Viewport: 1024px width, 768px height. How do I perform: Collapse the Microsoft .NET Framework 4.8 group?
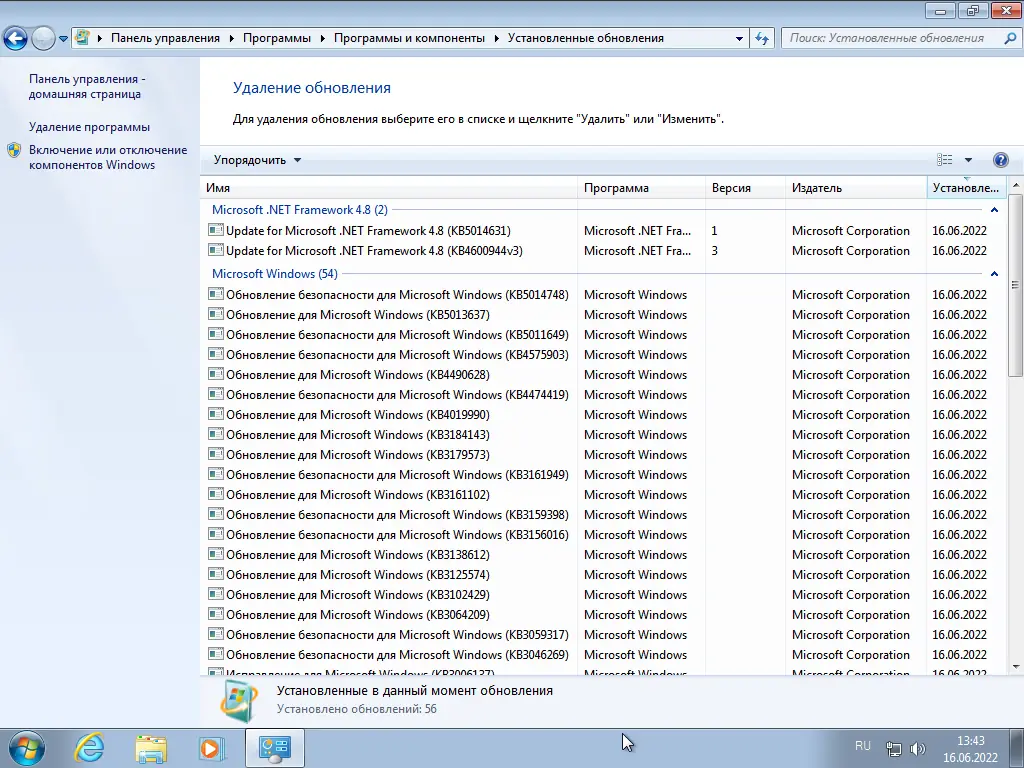[x=995, y=210]
